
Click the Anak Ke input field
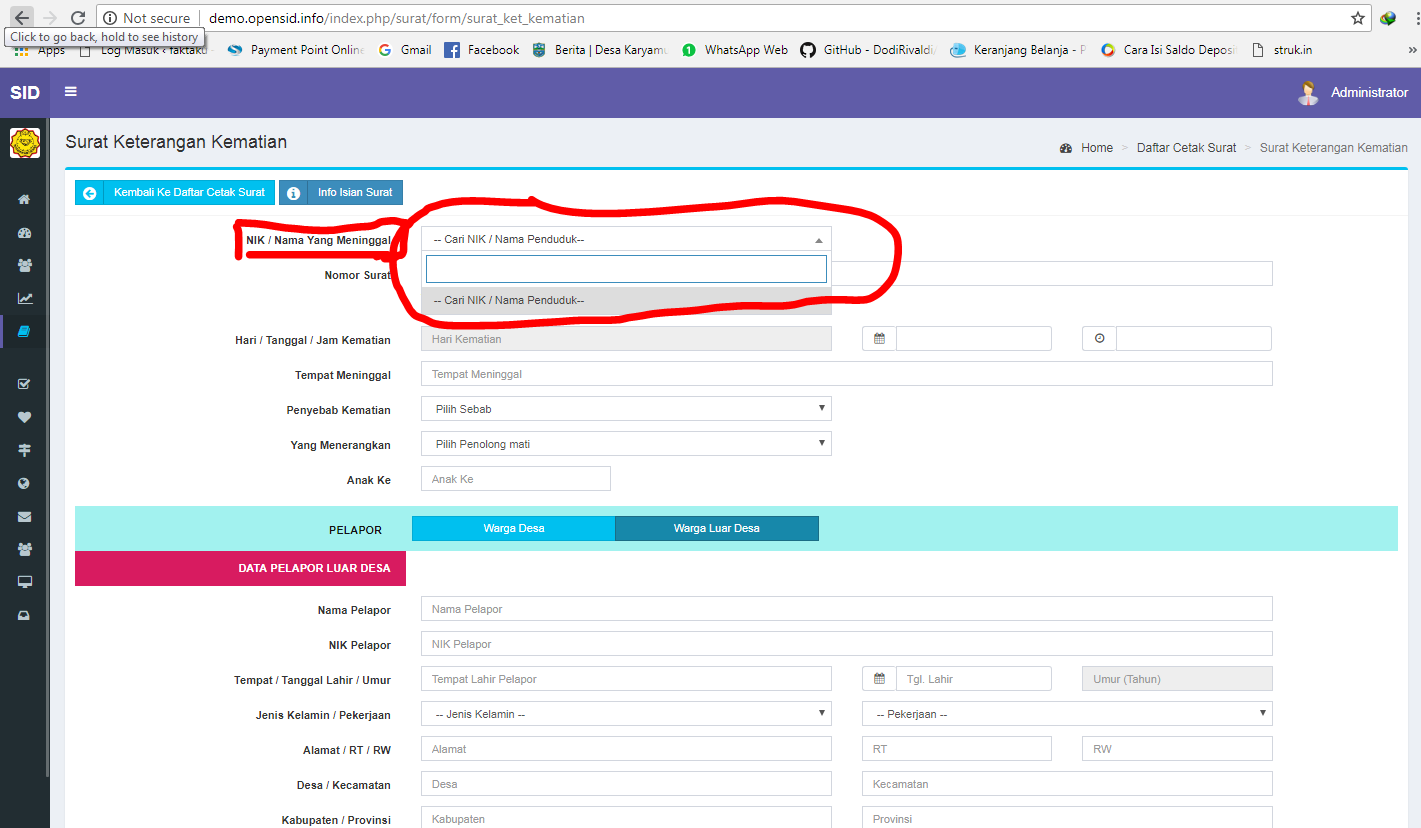point(515,479)
